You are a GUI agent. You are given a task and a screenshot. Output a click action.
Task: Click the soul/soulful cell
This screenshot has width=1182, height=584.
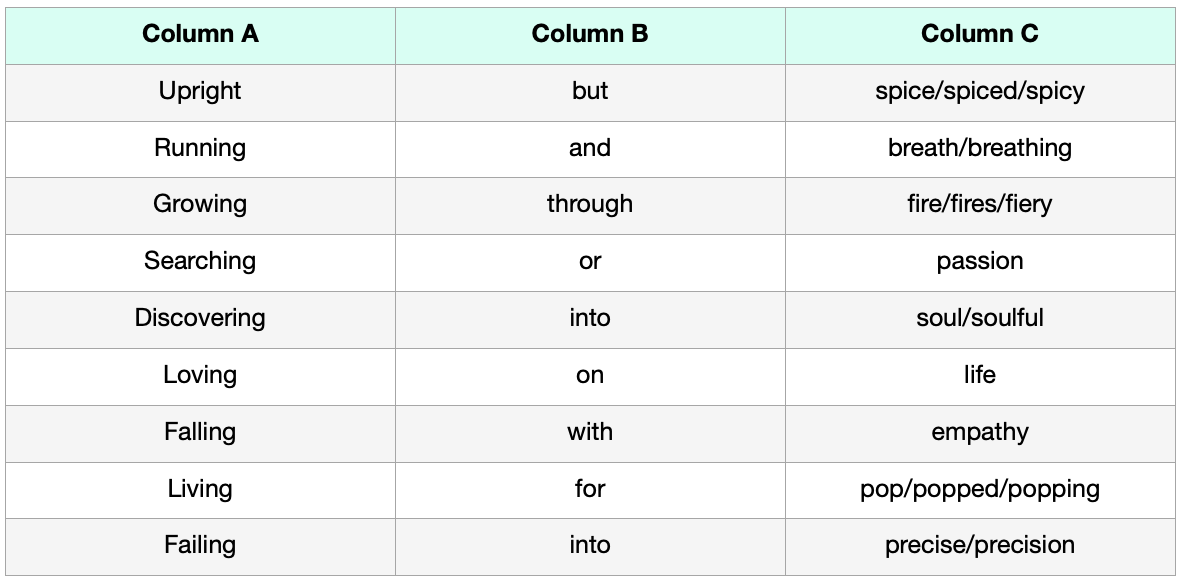[980, 320]
